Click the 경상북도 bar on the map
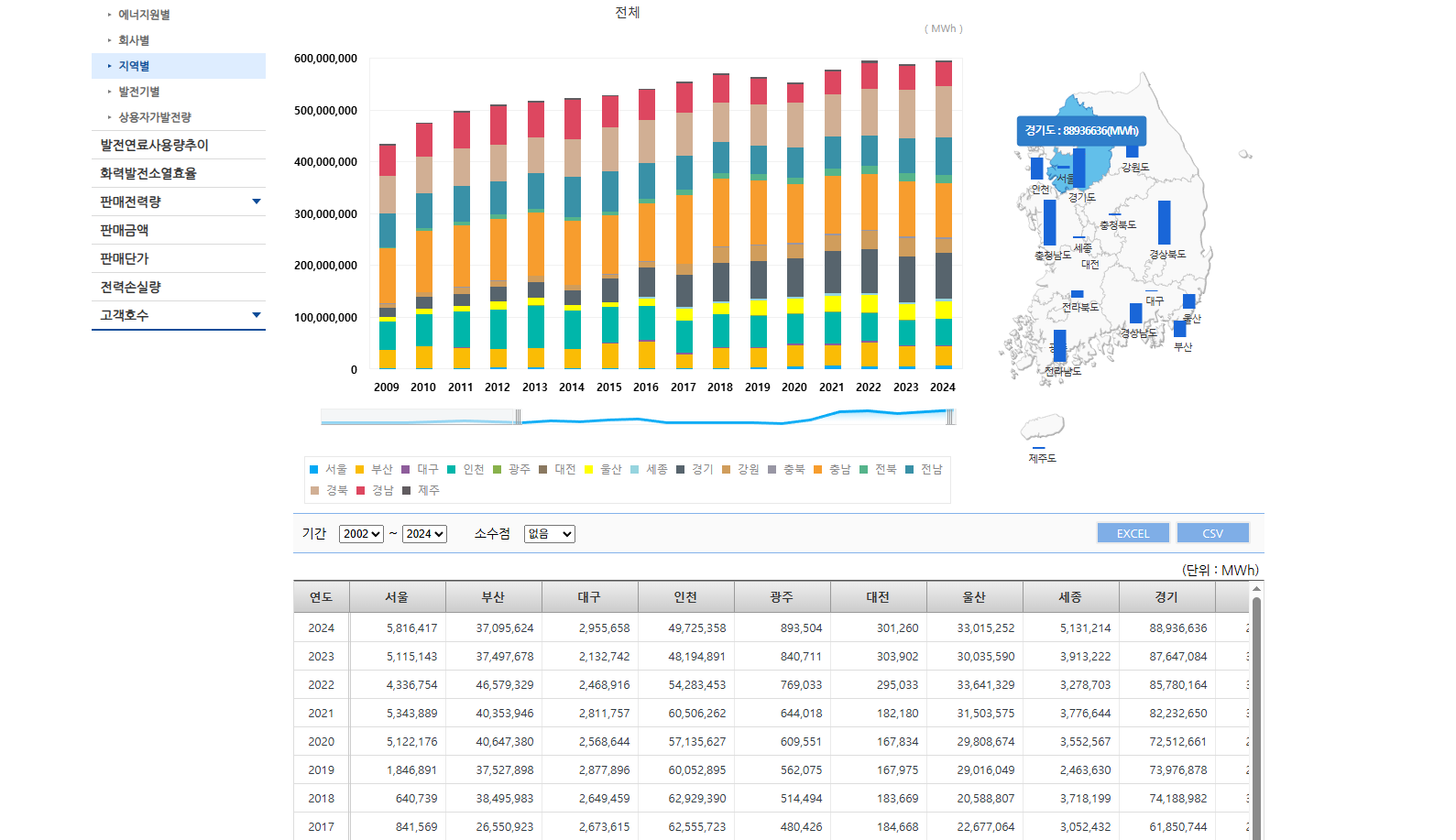 [1164, 223]
